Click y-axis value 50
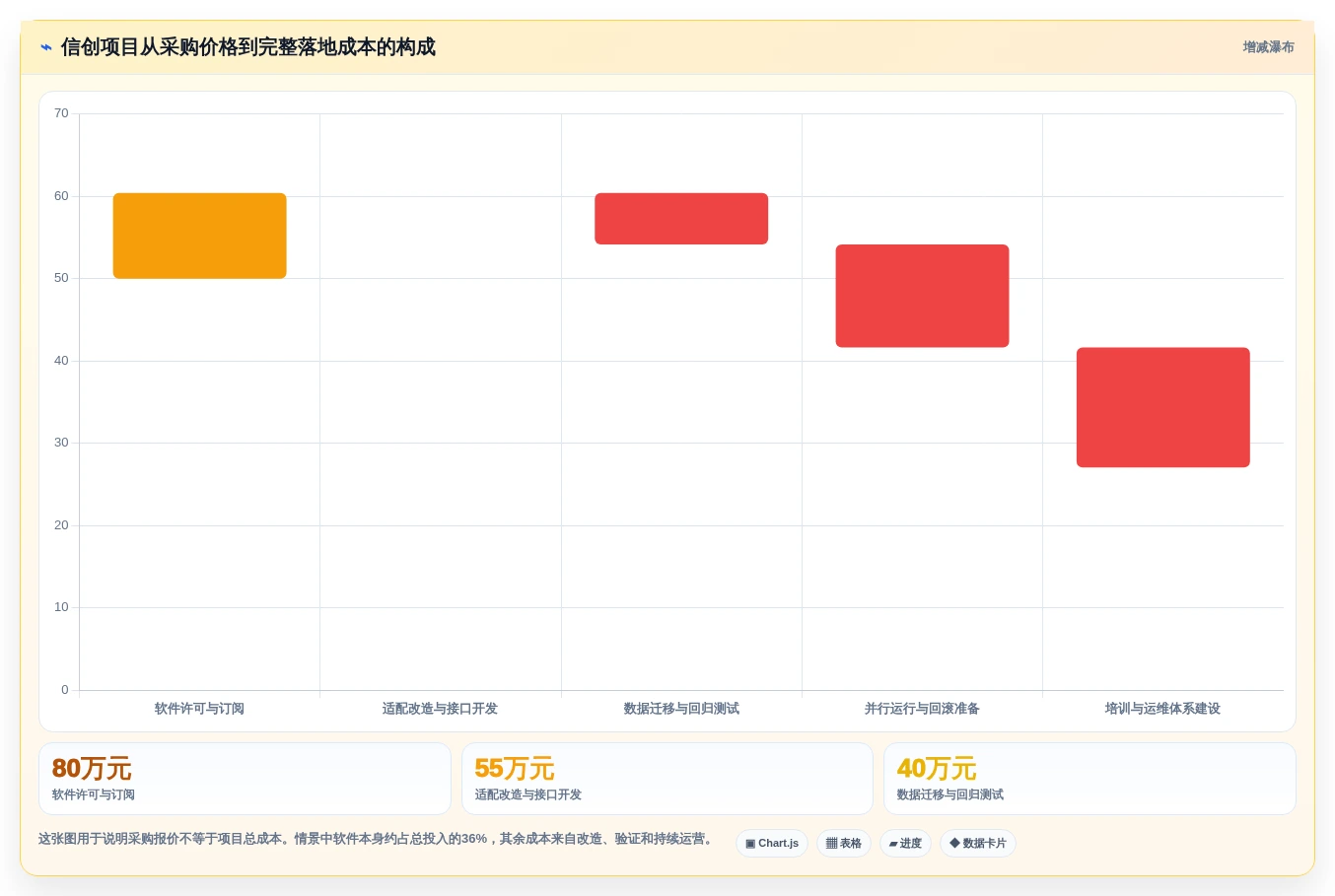 click(x=61, y=278)
